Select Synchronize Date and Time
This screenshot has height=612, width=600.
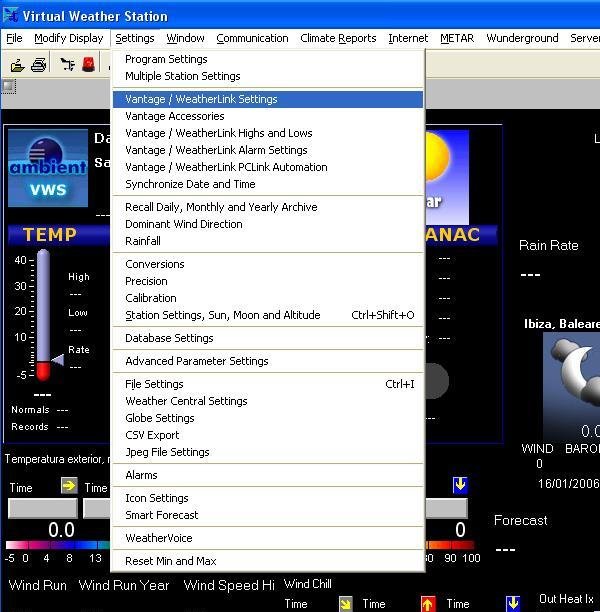point(268,184)
